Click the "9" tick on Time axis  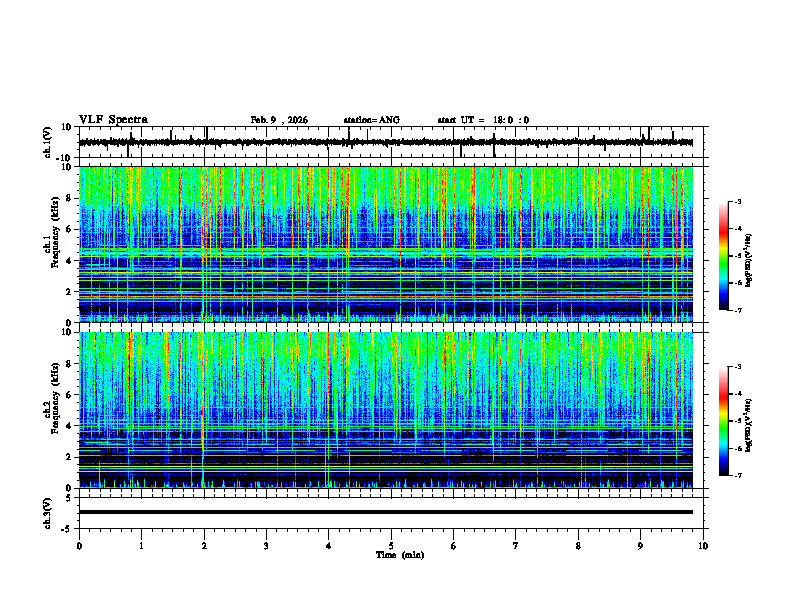tap(640, 546)
